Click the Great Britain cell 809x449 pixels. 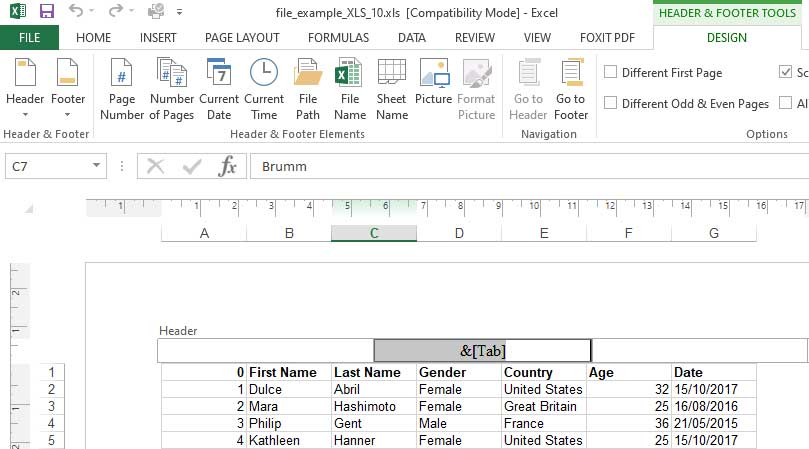coord(544,406)
